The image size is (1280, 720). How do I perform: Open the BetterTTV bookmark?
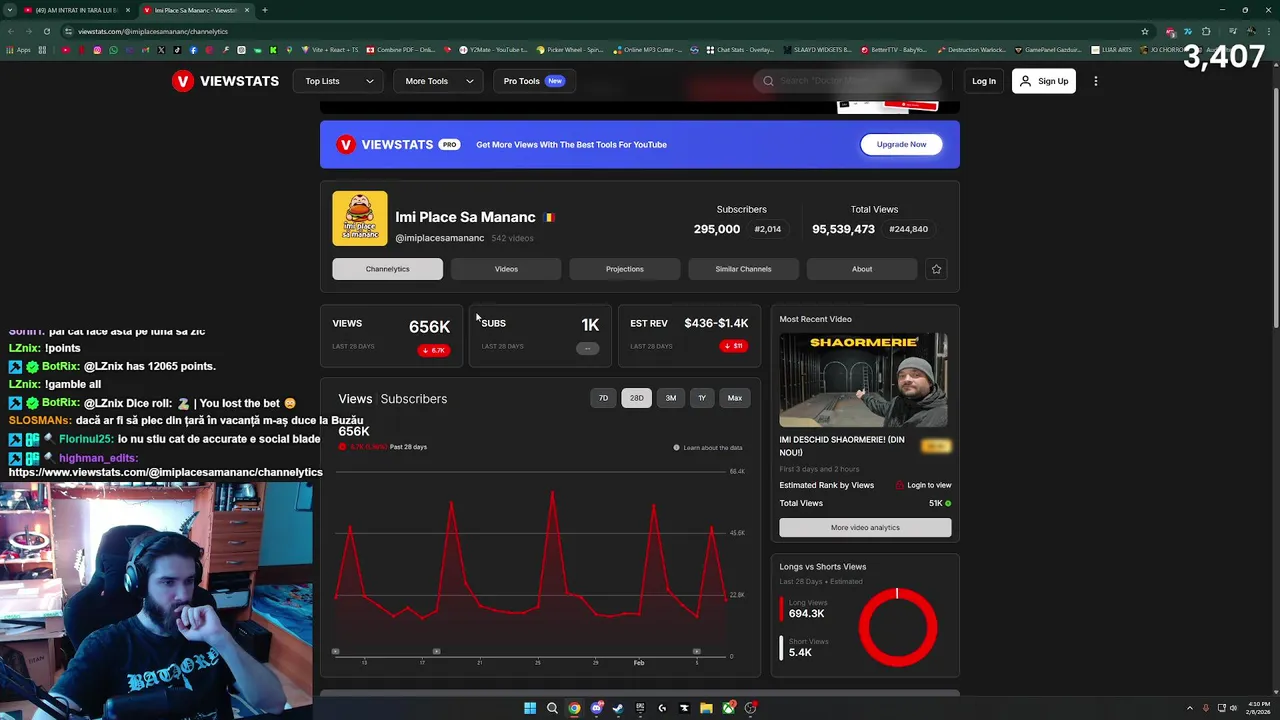click(x=893, y=50)
